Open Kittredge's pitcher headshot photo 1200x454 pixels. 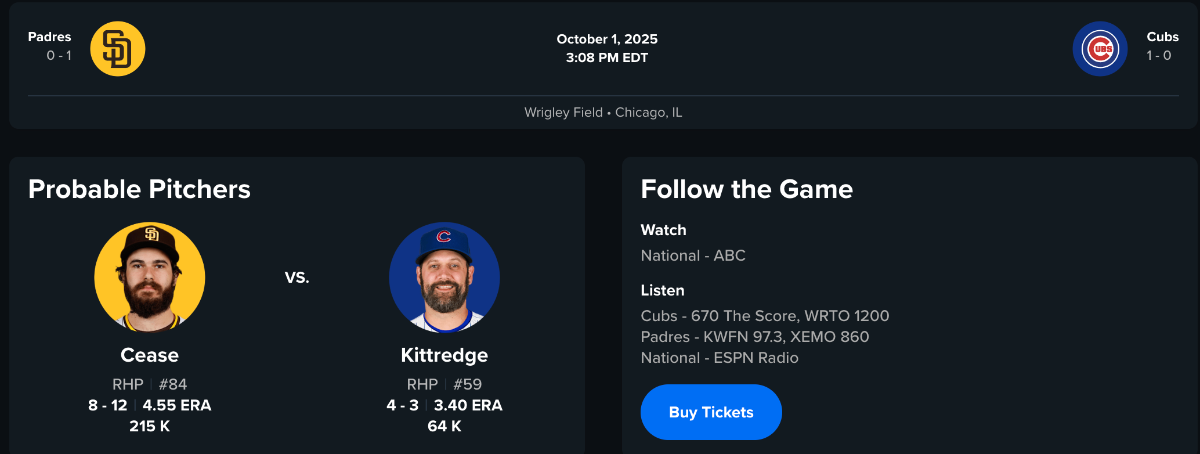(x=444, y=277)
